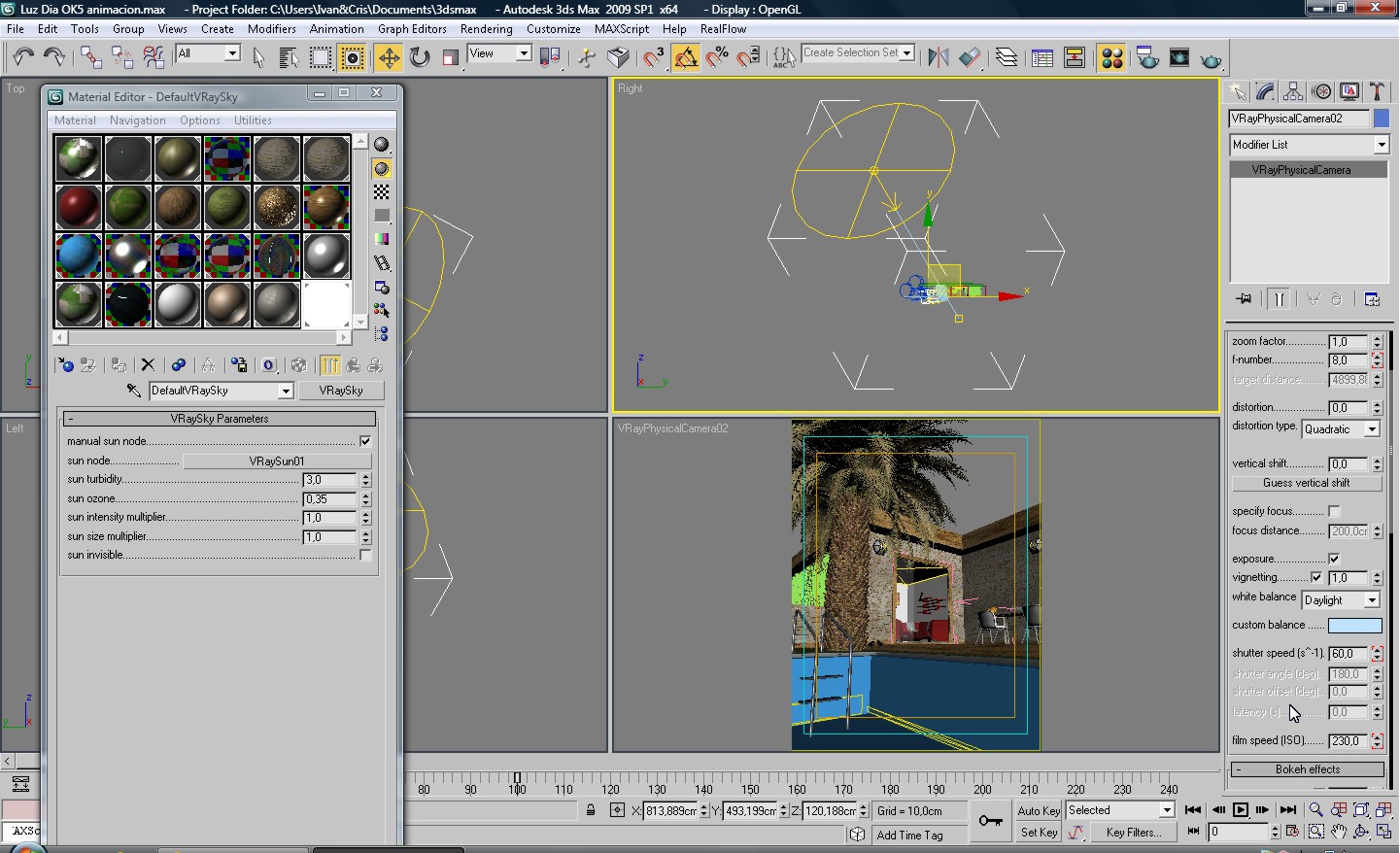Open Render Setup dialog icon
The image size is (1400, 853).
(1147, 58)
